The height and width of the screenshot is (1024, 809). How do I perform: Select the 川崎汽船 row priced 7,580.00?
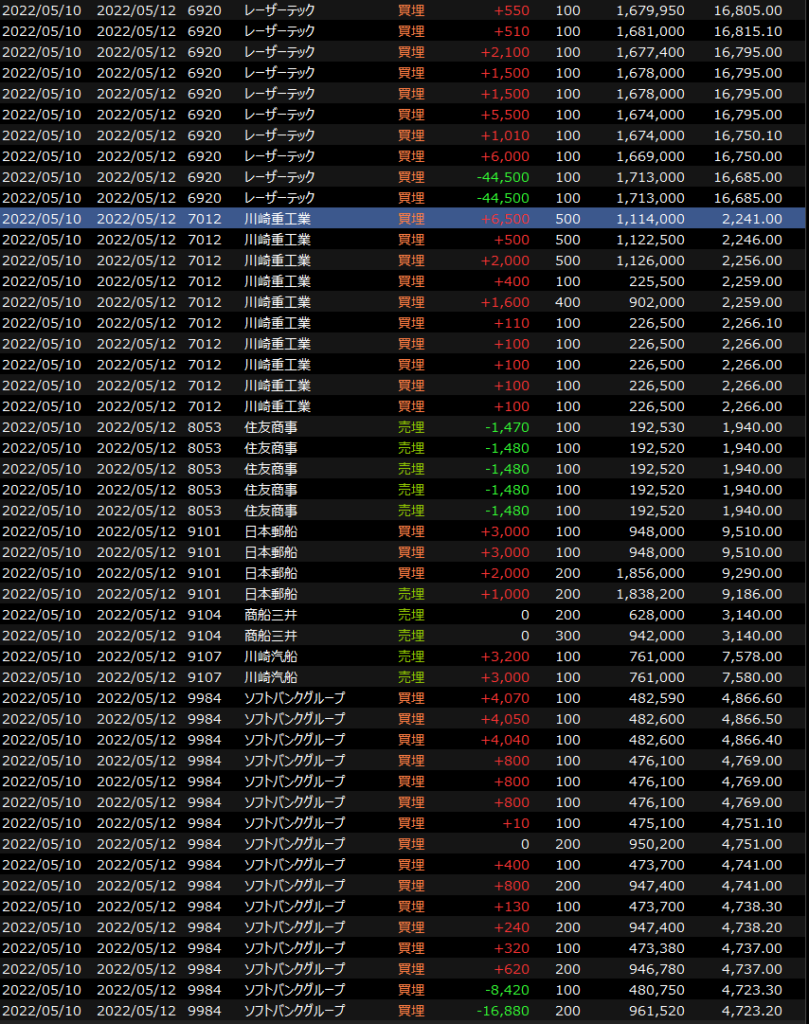click(400, 678)
